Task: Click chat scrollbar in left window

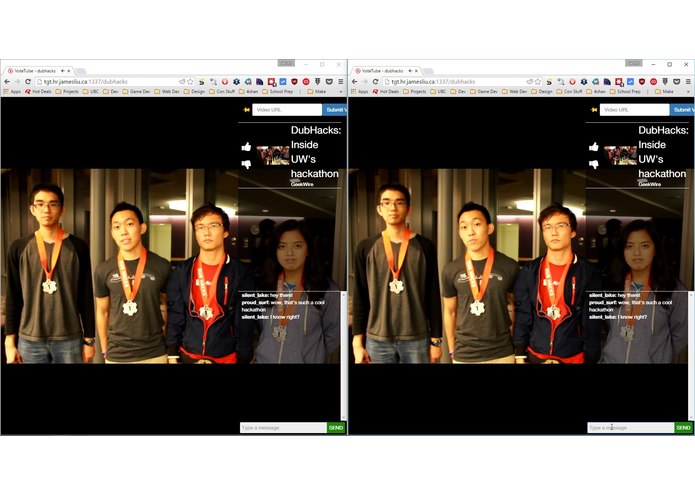Action: [x=343, y=355]
